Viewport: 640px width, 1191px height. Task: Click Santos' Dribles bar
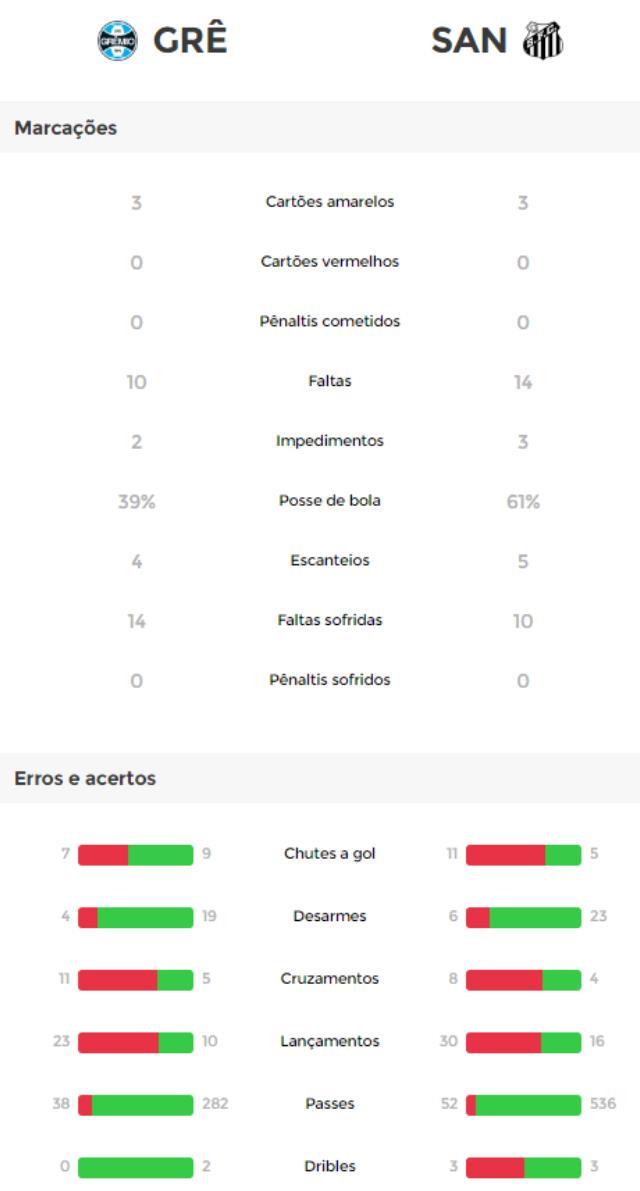[x=523, y=1167]
